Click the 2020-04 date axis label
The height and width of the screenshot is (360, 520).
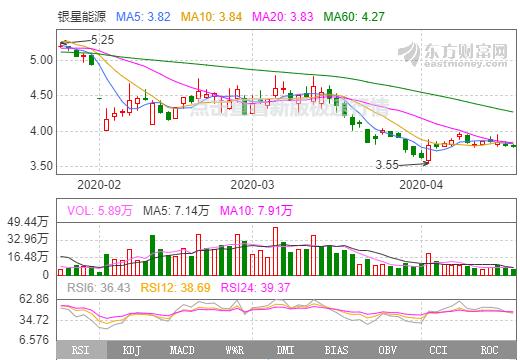tap(421, 185)
